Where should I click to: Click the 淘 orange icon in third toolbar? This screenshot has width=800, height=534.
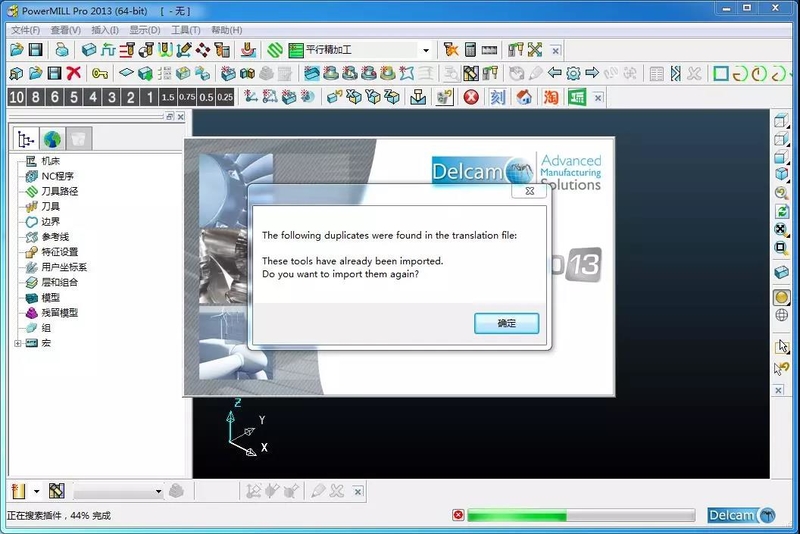(551, 97)
